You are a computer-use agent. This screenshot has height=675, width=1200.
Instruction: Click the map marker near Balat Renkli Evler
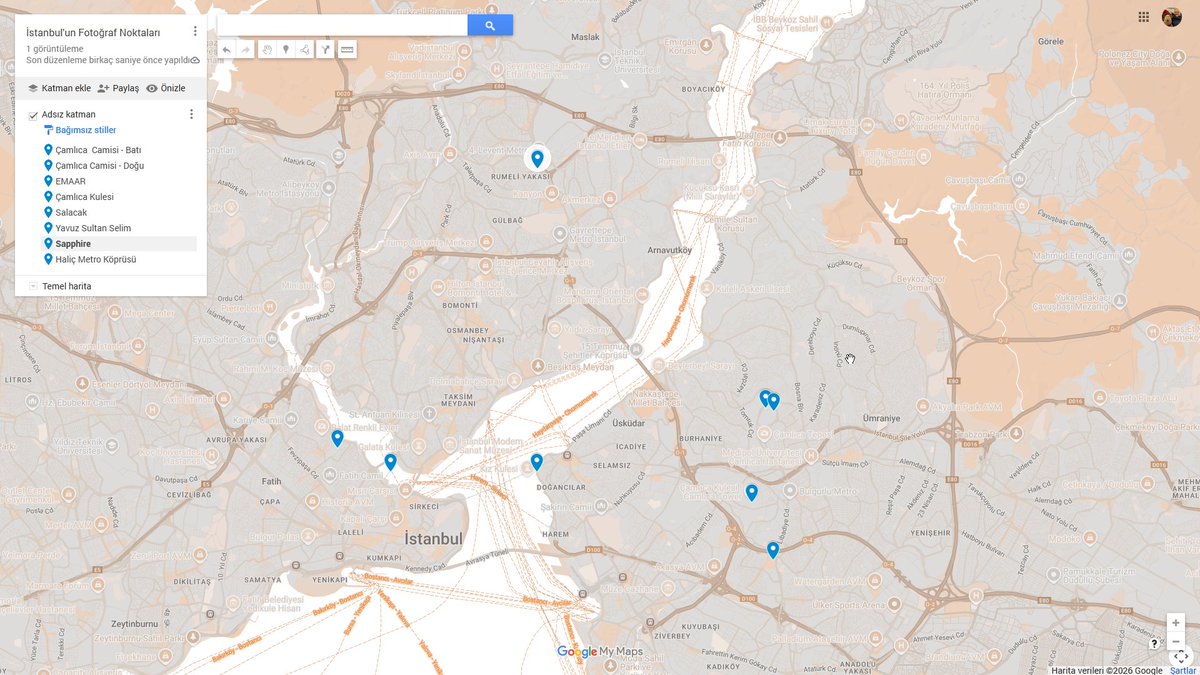(337, 437)
